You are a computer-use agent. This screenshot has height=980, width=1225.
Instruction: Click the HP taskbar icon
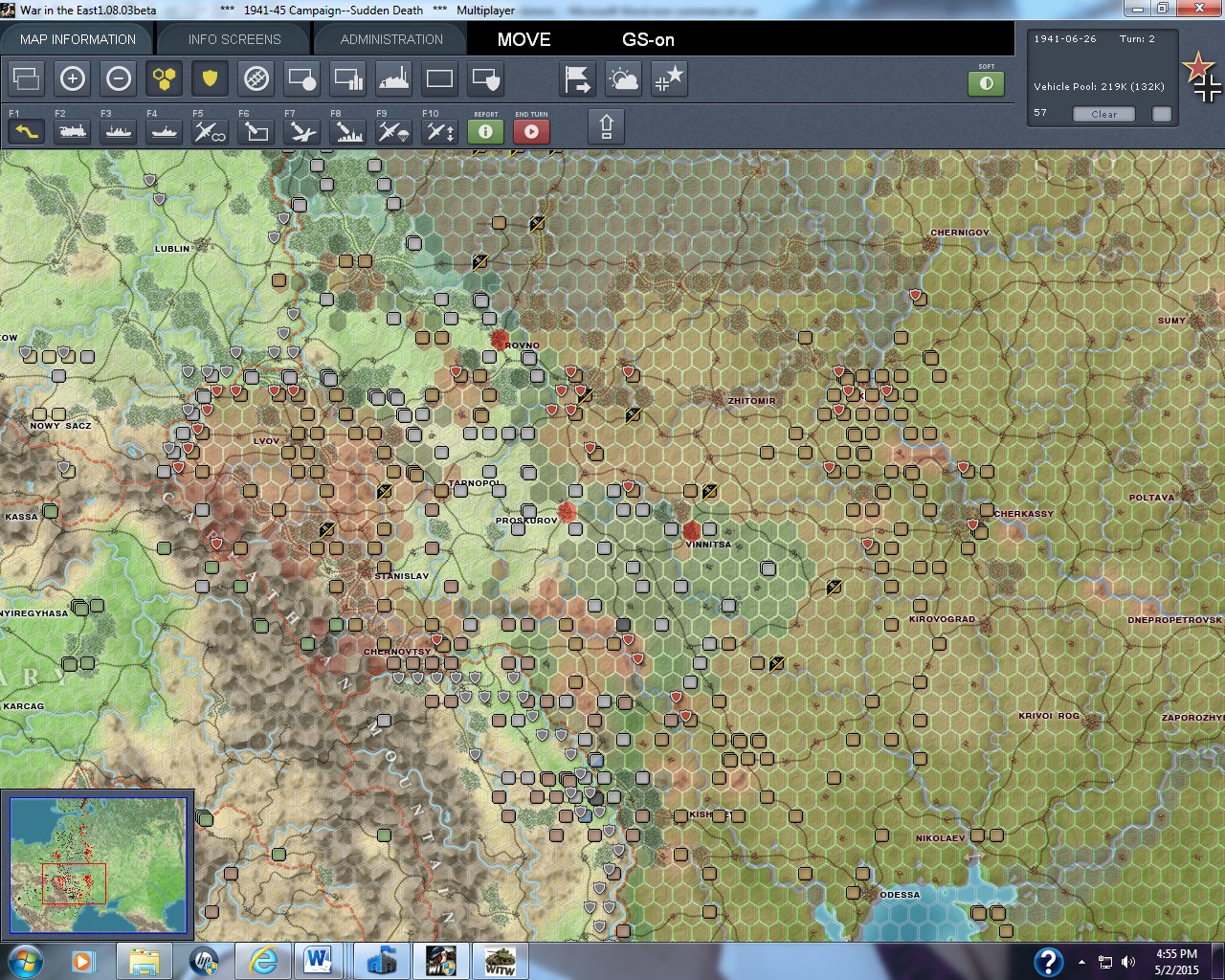pos(204,961)
